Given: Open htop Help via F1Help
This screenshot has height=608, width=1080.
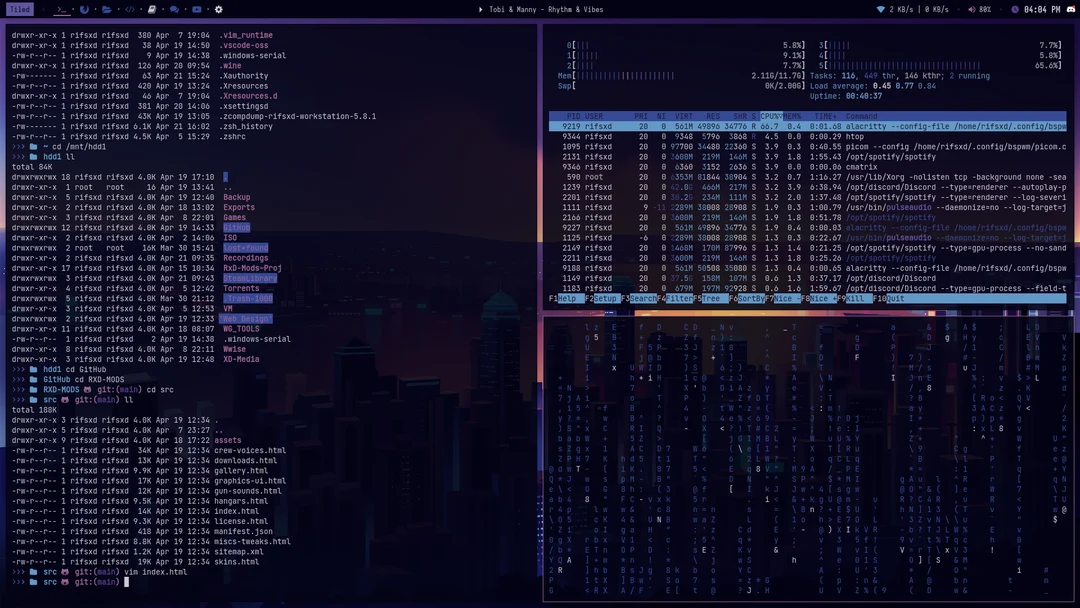Looking at the screenshot, I should (x=565, y=299).
